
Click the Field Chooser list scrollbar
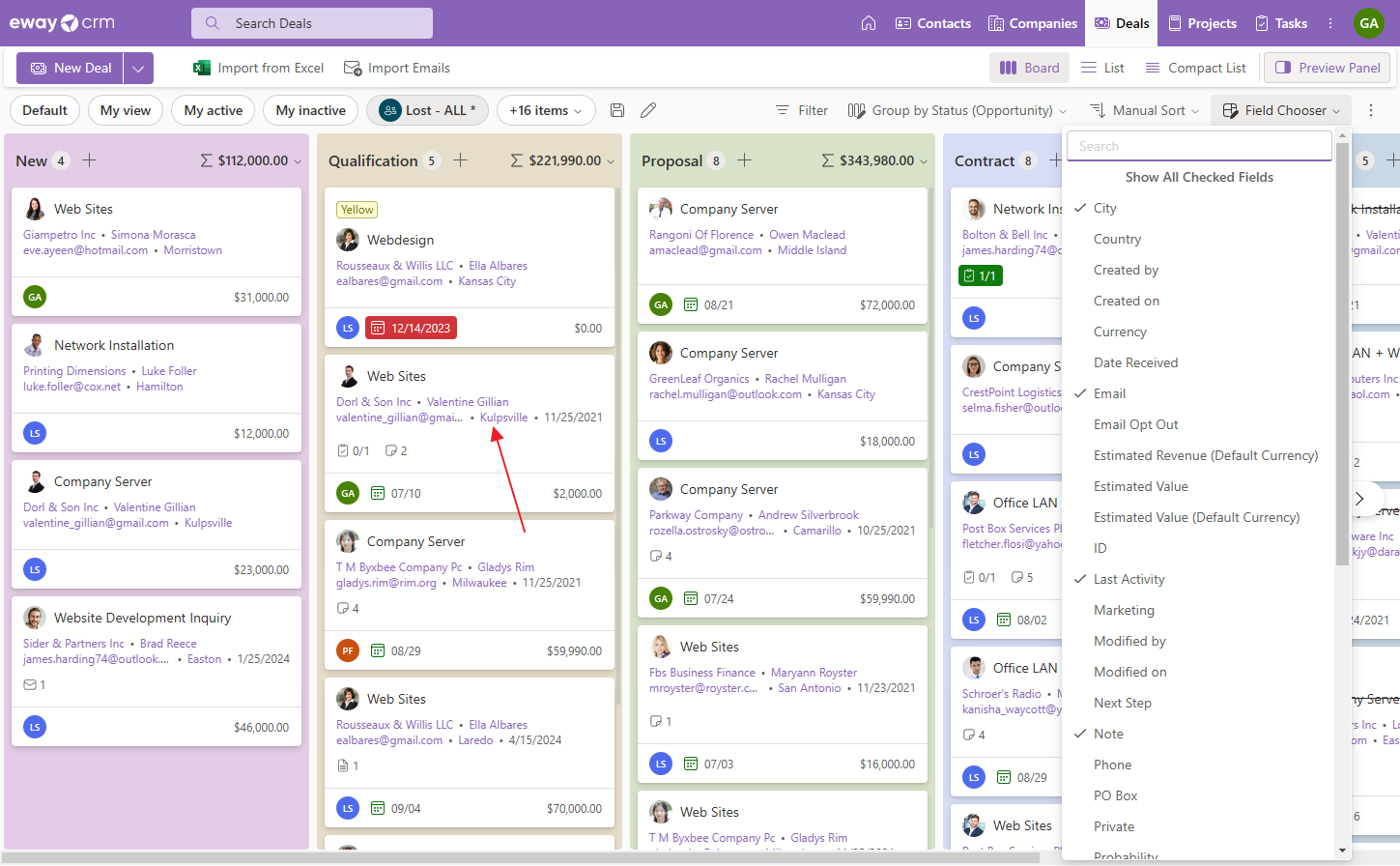click(x=1342, y=353)
